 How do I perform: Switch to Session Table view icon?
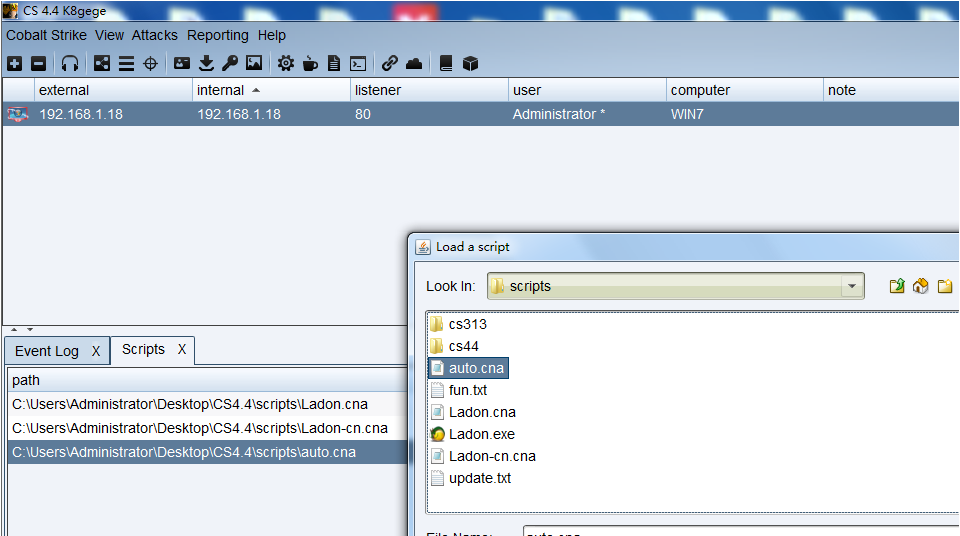pos(126,63)
